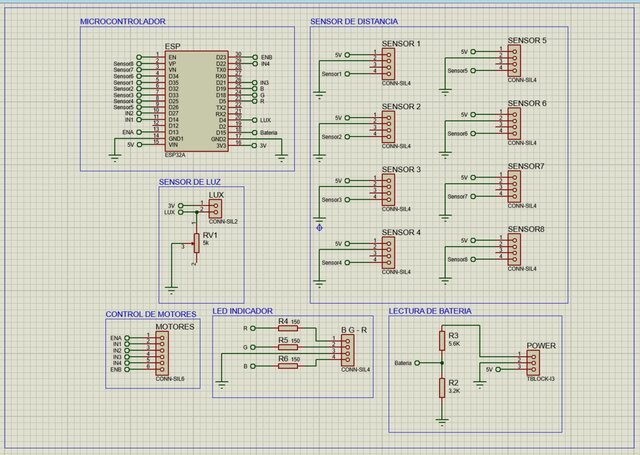
Task: Click the LECTURA DE BATERIA section title
Action: point(430,311)
